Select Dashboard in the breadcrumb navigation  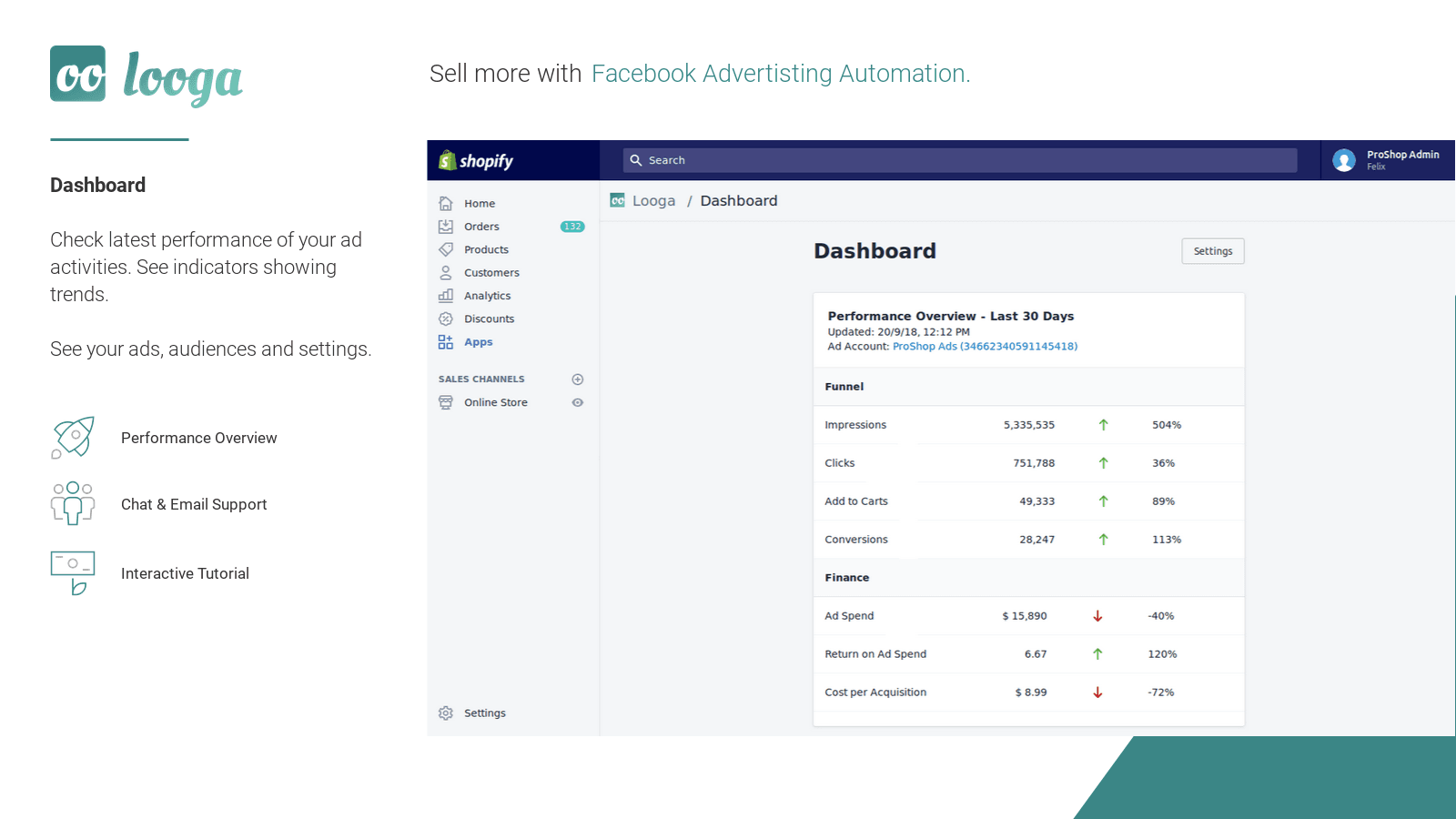pyautogui.click(x=738, y=200)
